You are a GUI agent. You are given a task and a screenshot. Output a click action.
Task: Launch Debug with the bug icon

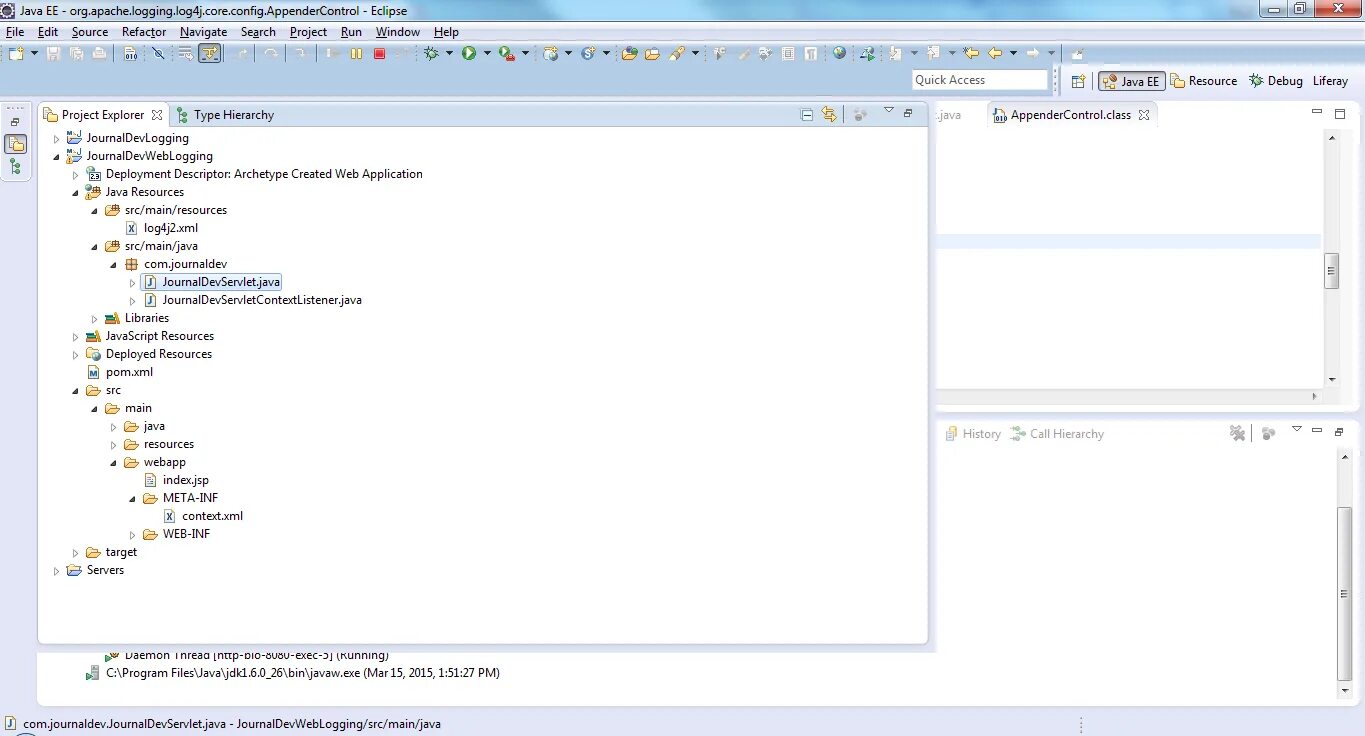pos(430,53)
